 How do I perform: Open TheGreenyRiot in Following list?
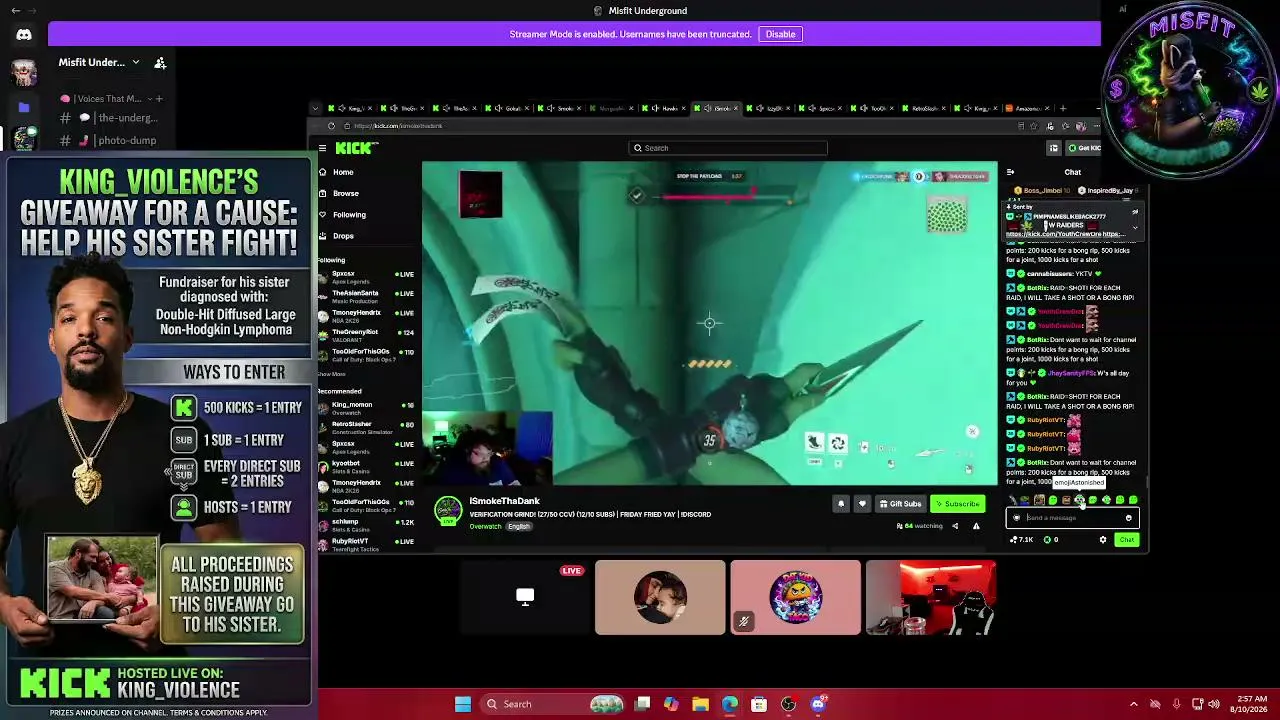(x=365, y=335)
